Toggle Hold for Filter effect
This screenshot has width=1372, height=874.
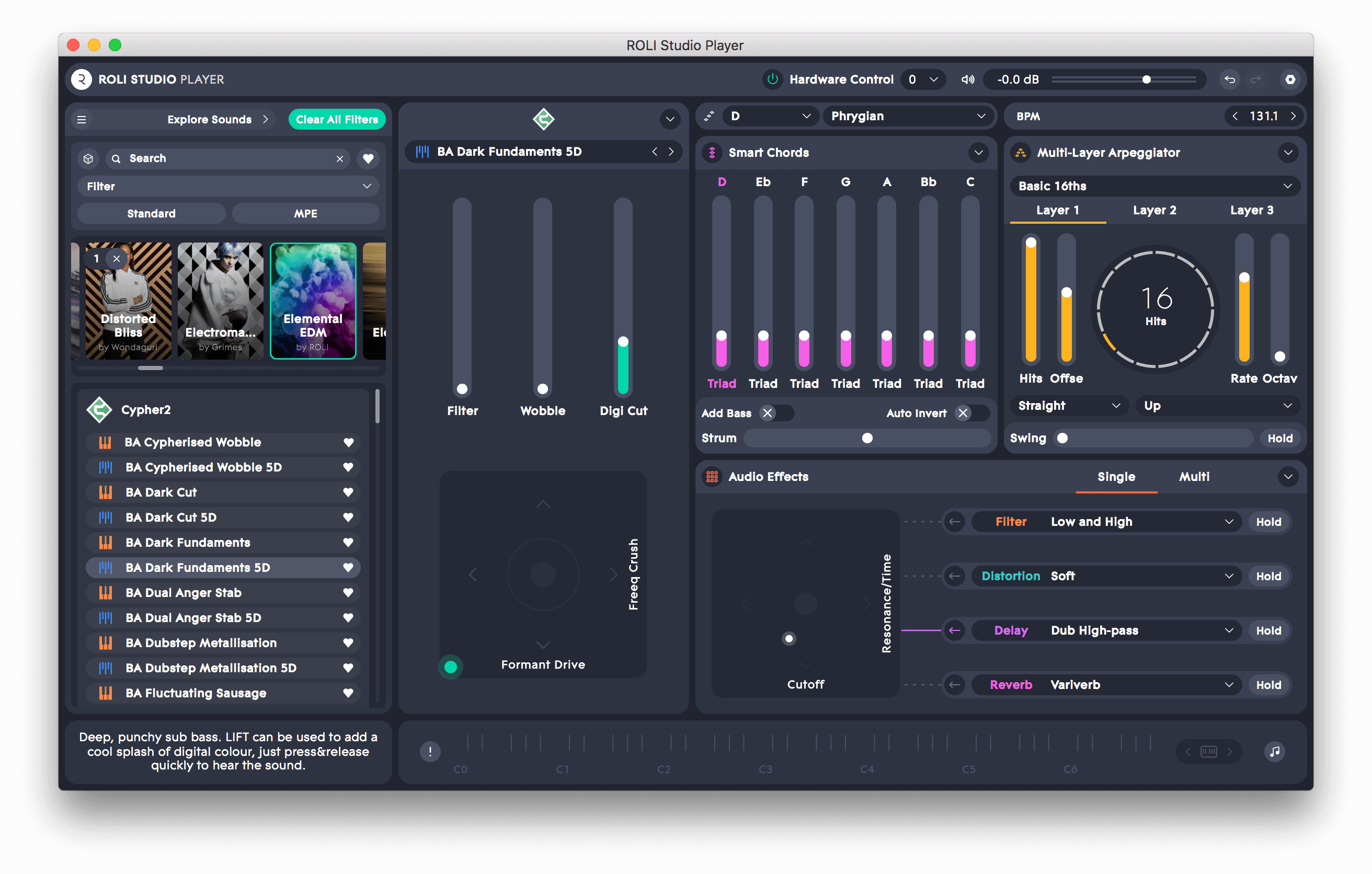[x=1268, y=521]
